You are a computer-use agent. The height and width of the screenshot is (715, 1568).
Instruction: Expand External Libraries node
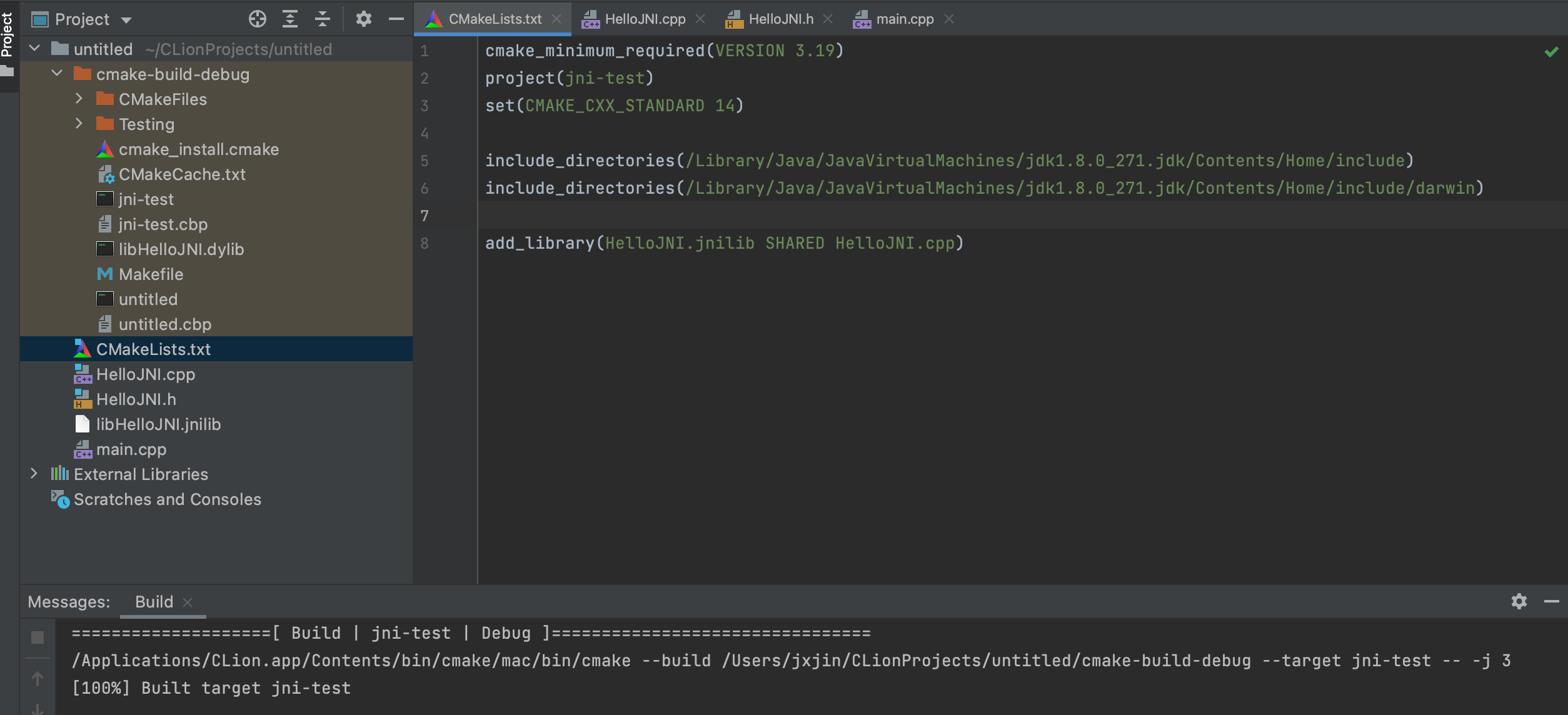[x=34, y=473]
